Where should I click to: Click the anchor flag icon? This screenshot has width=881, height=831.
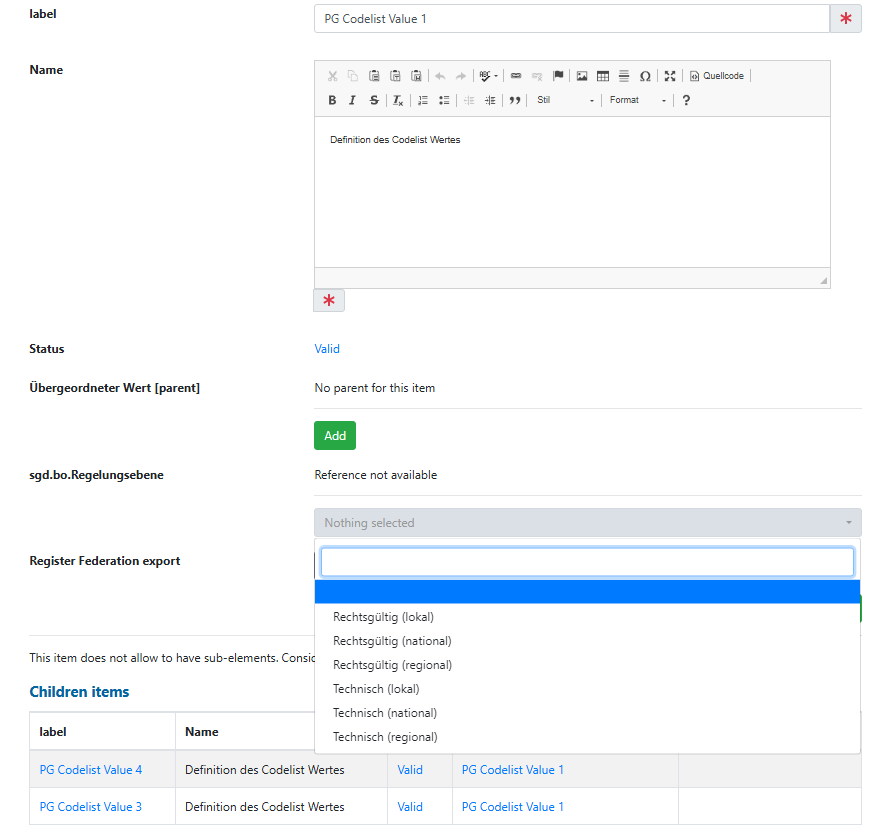point(559,76)
